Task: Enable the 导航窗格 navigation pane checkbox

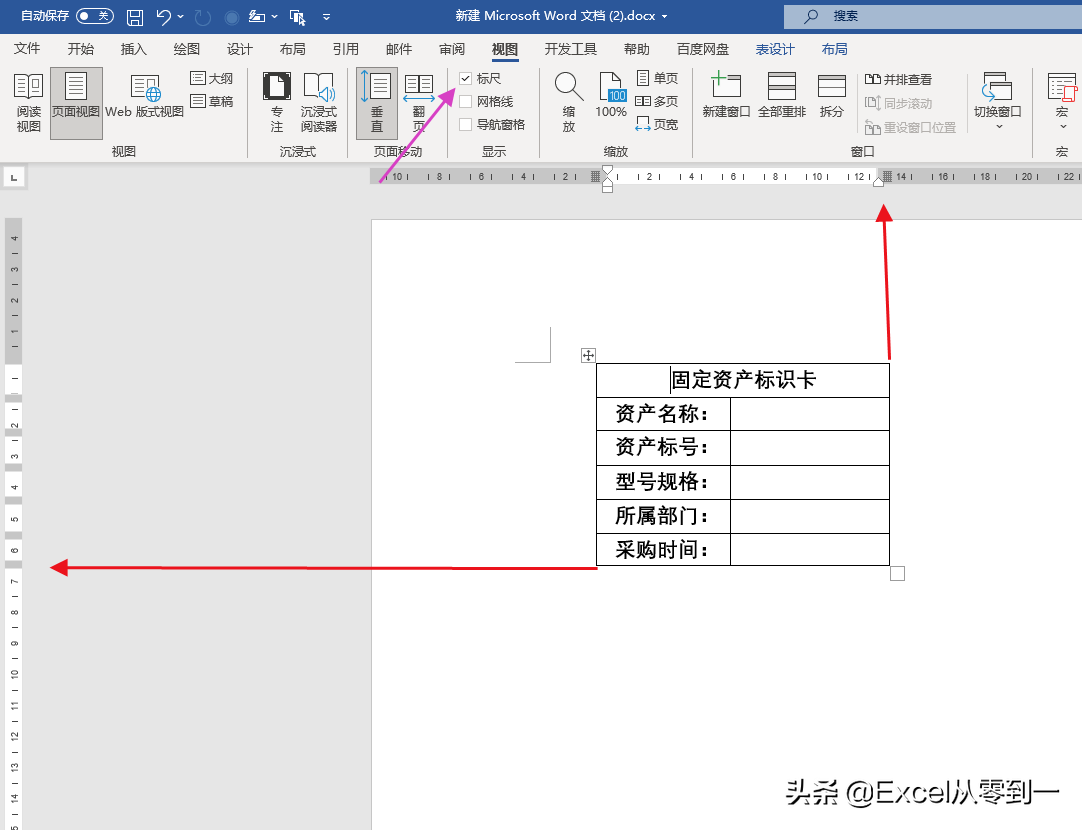Action: pos(466,124)
